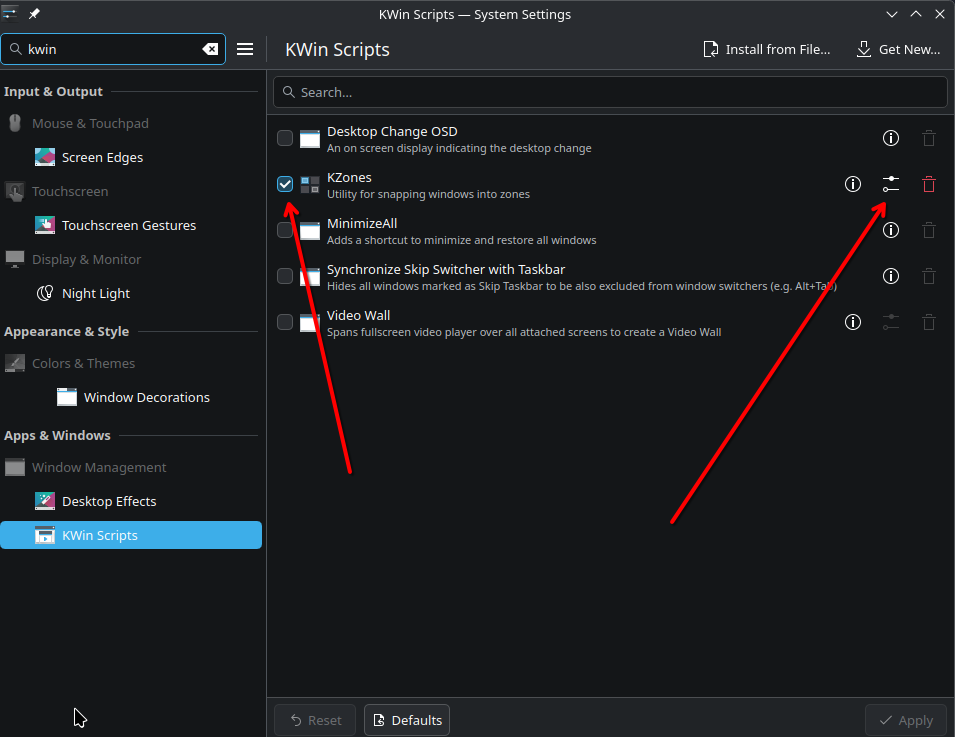Delete the KZones script
Viewport: 955px width, 737px height.
click(929, 184)
